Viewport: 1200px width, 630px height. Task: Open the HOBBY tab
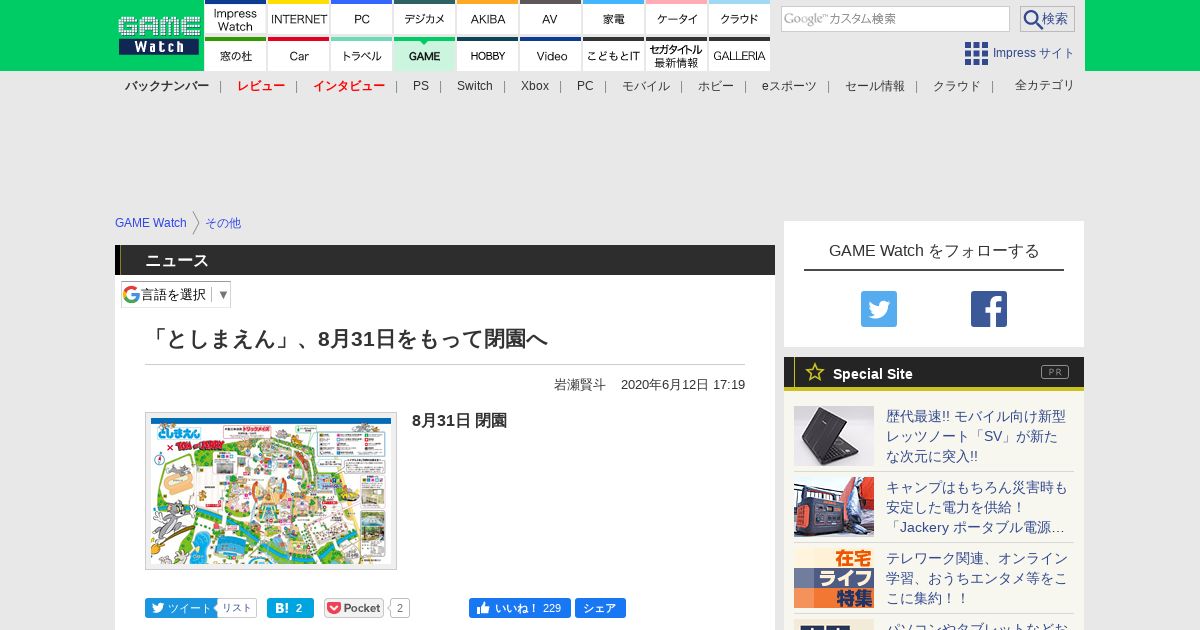488,54
